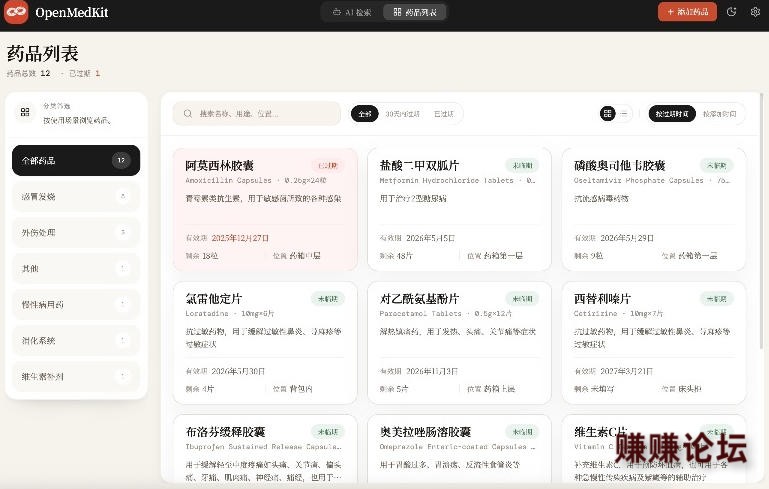Toggle the dark mode moon icon

tap(731, 12)
